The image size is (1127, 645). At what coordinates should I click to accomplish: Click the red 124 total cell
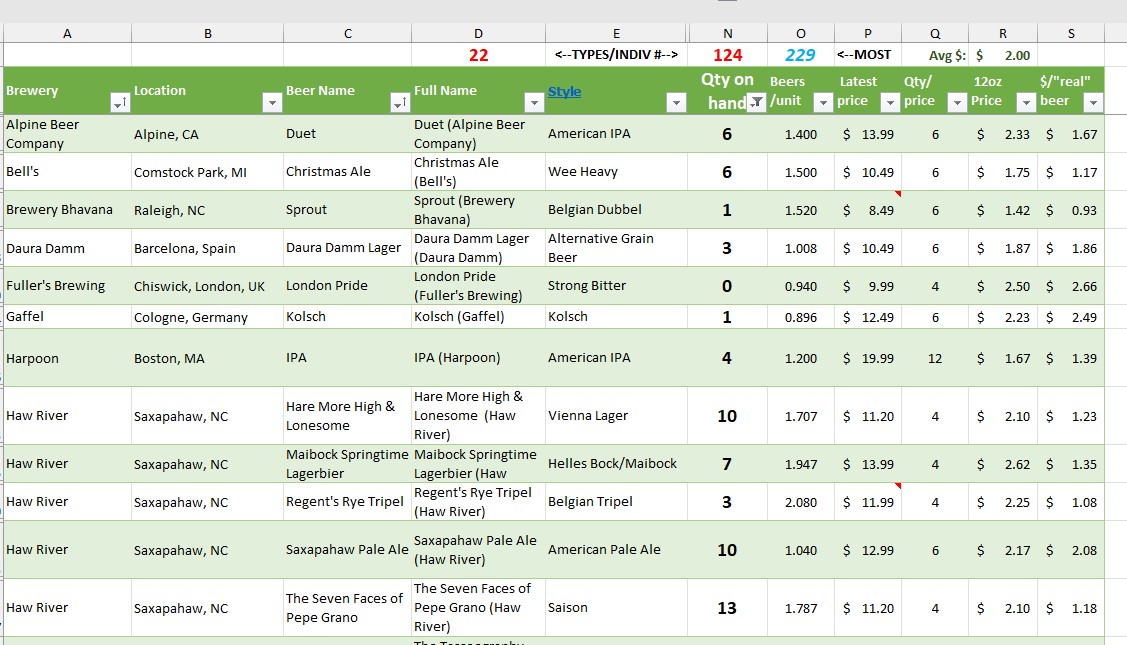point(727,55)
